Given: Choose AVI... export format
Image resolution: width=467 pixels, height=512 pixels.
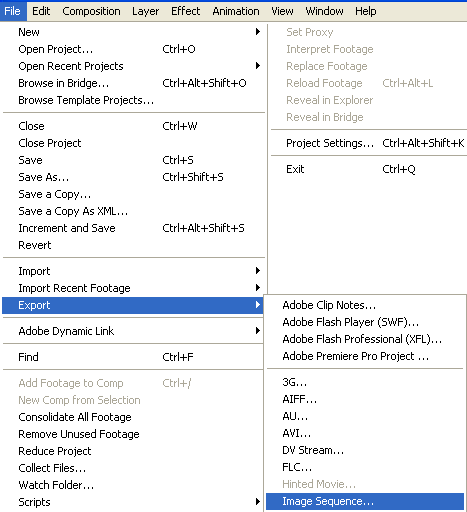Looking at the screenshot, I should click(x=365, y=433).
